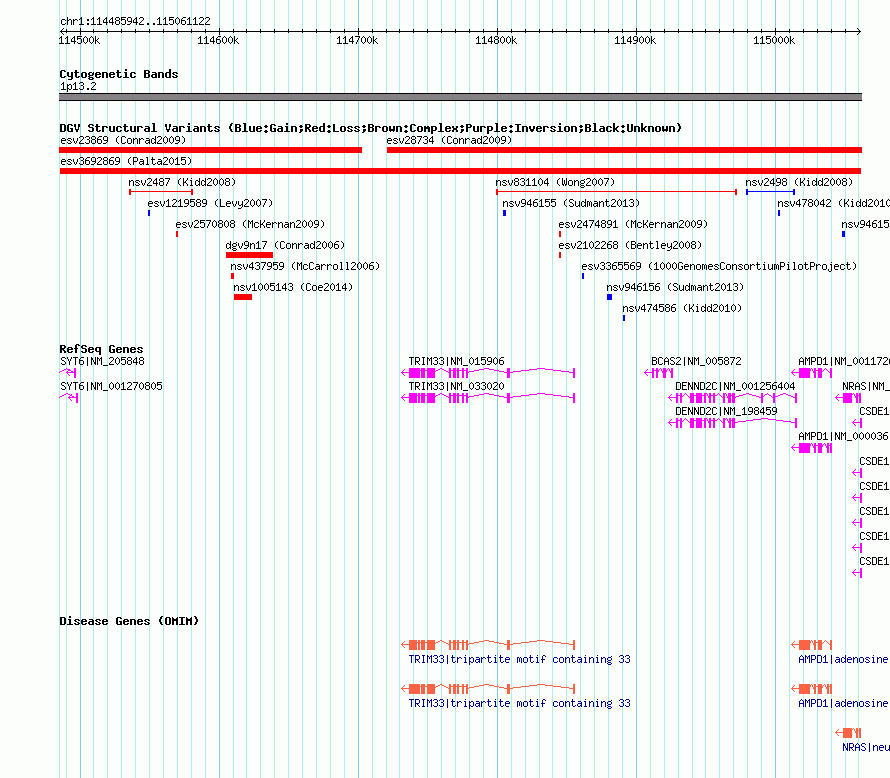Viewport: 890px width, 778px height.
Task: Select the NRAS|NM_ RefSeq label
Action: 866,386
